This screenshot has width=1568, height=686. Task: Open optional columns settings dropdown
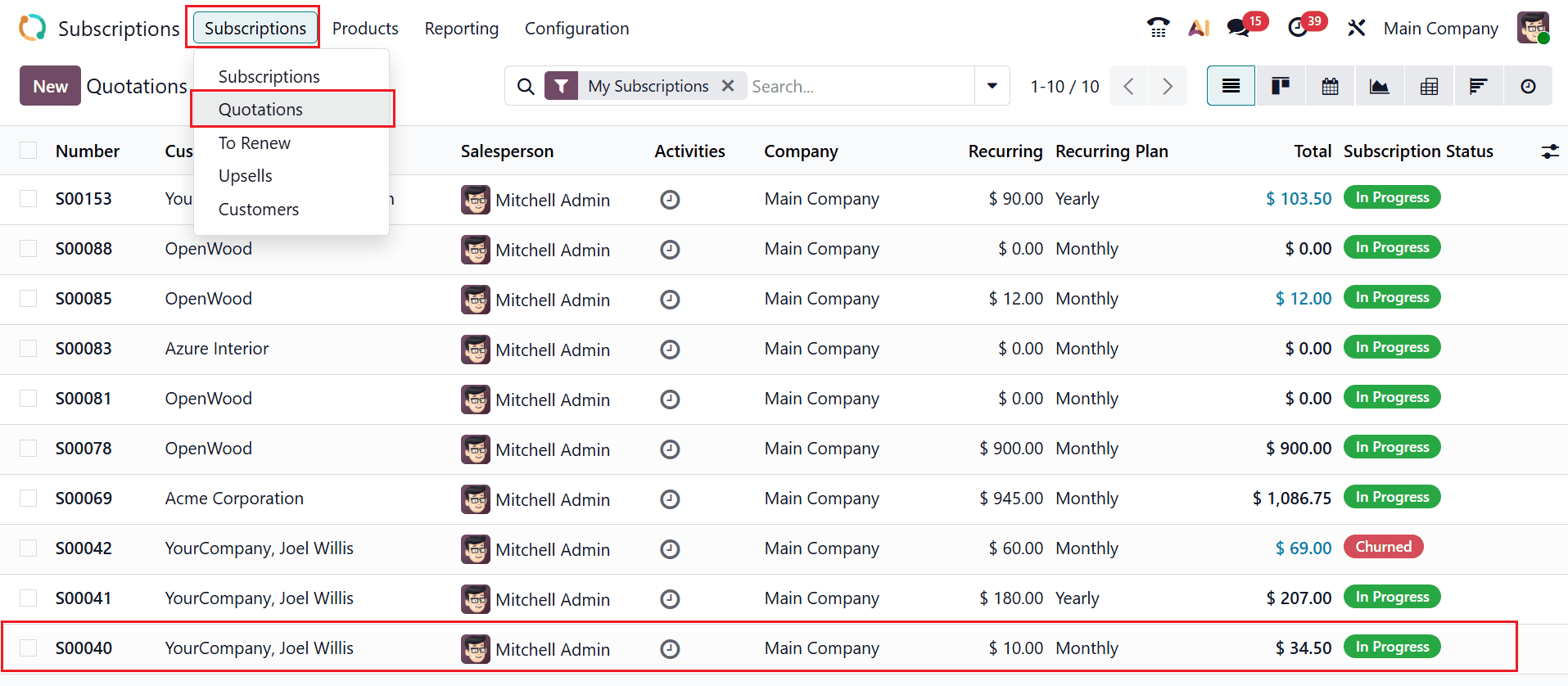(1549, 151)
